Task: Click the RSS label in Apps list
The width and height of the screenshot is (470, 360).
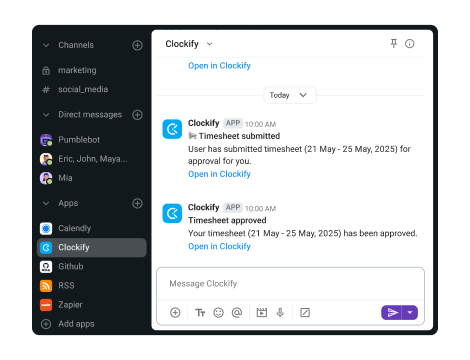Action: pyautogui.click(x=66, y=286)
